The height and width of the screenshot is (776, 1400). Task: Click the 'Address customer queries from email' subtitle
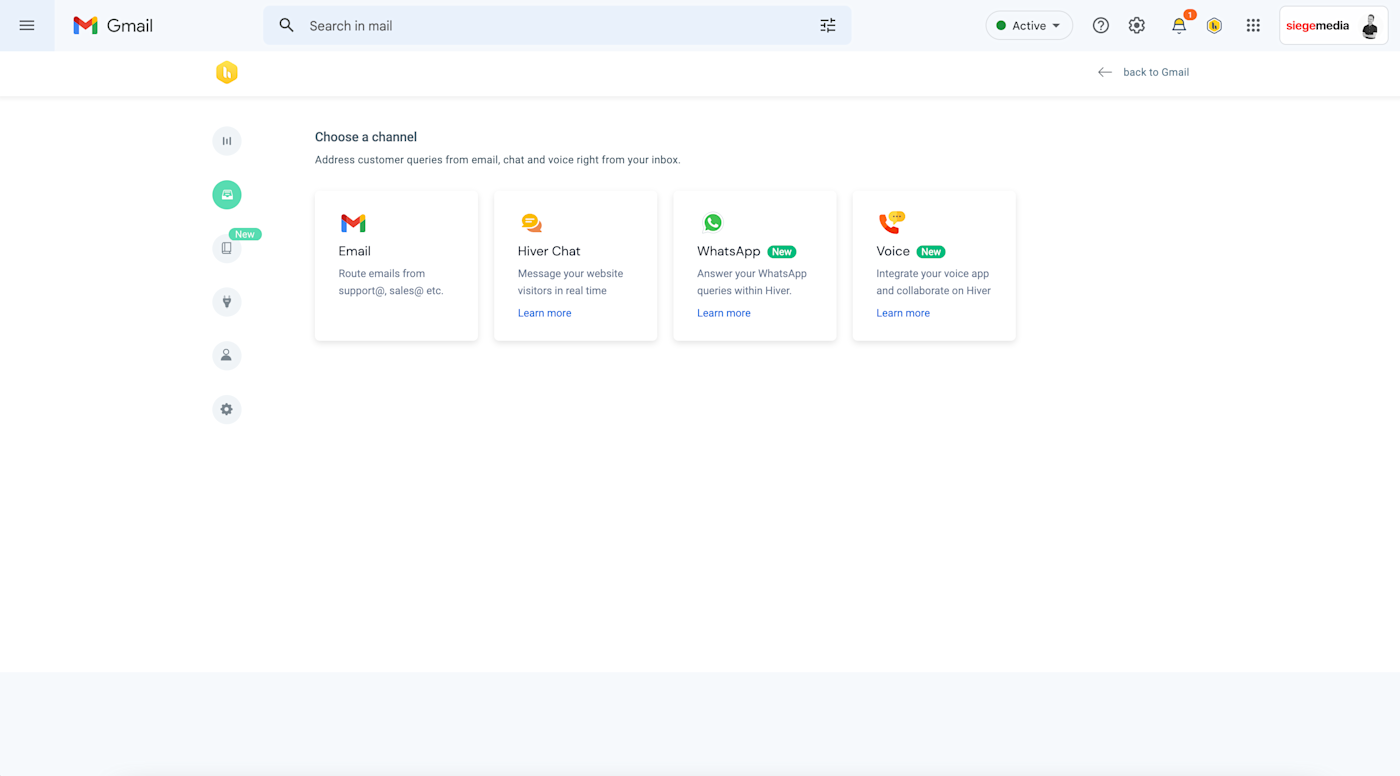498,160
